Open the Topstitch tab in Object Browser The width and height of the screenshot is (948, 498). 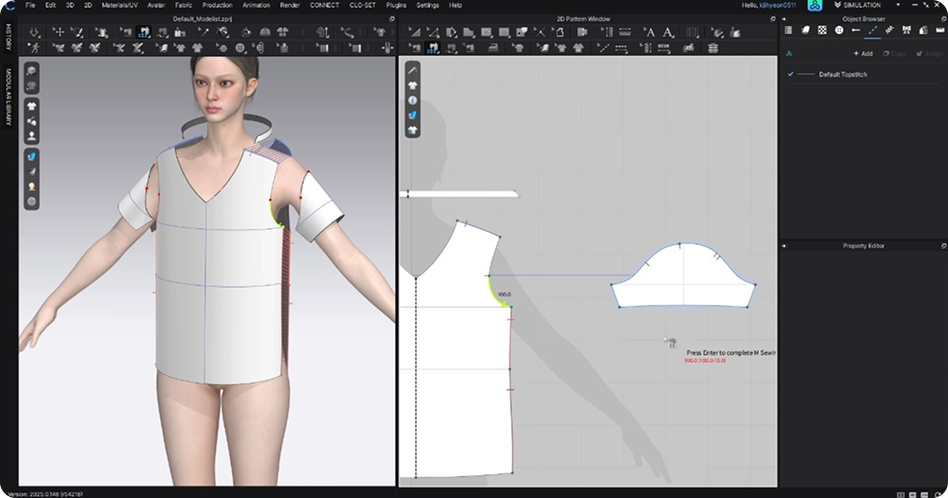873,31
